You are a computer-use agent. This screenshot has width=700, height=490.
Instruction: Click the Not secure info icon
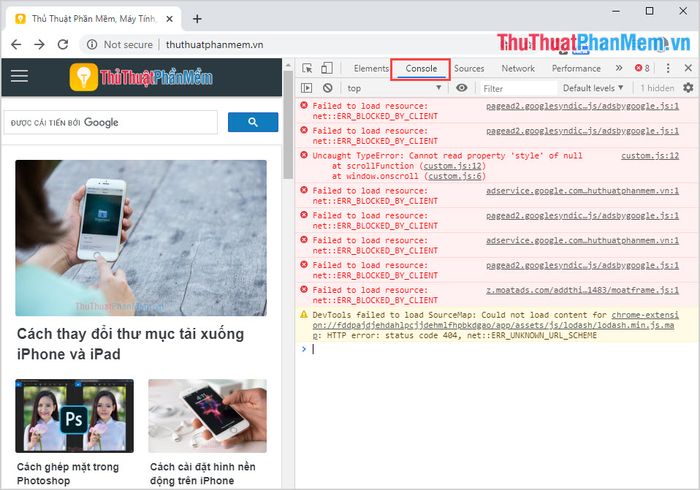[x=92, y=44]
